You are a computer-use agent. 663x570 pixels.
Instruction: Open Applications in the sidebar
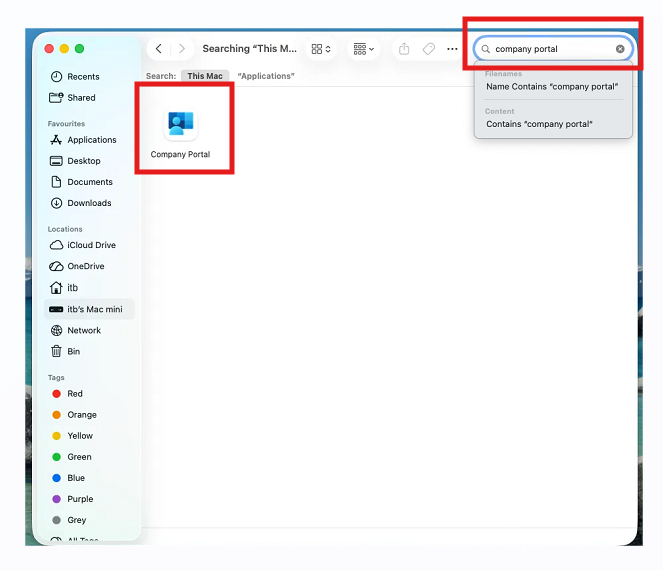92,140
